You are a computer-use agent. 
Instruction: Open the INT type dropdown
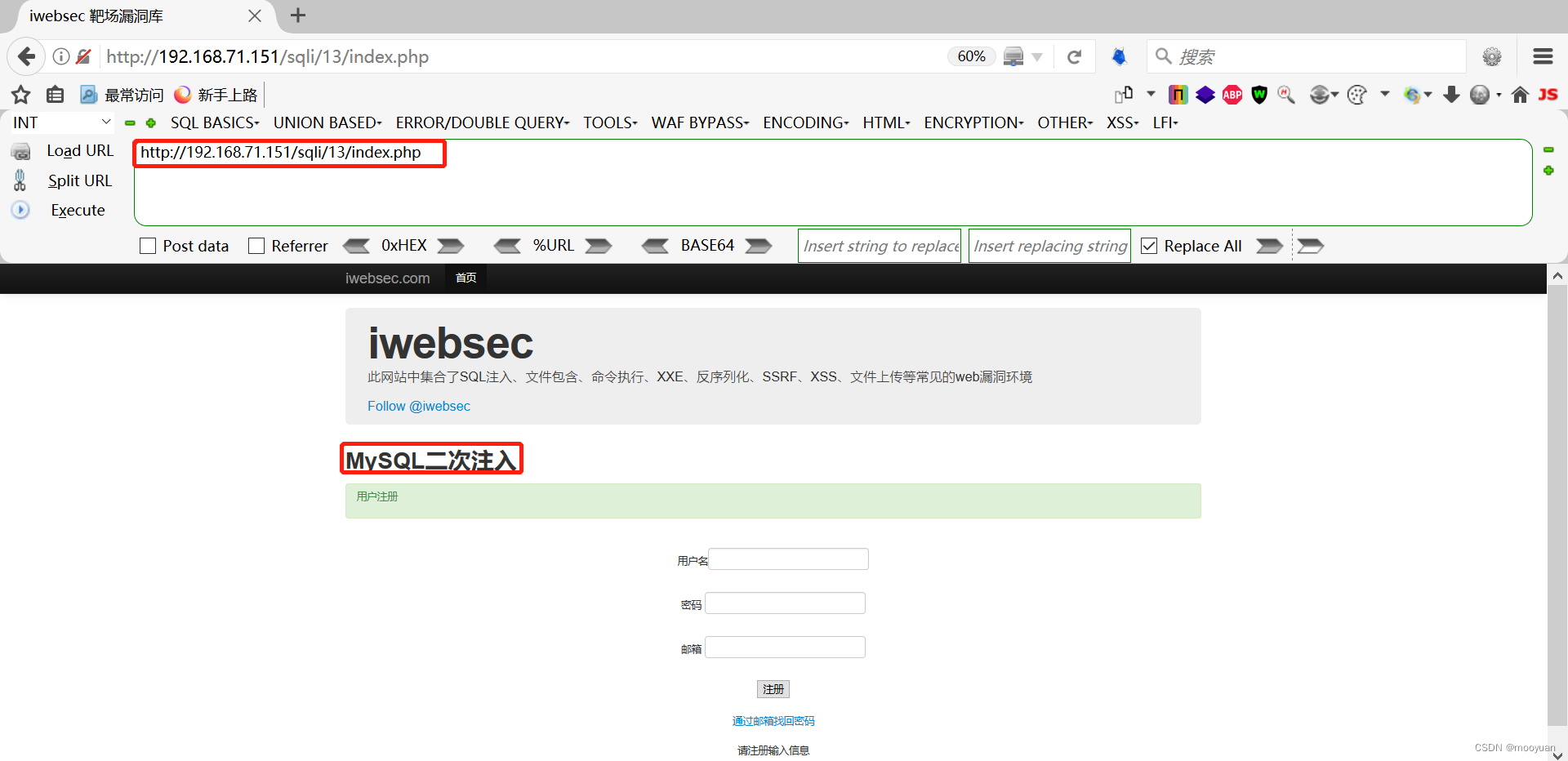61,122
